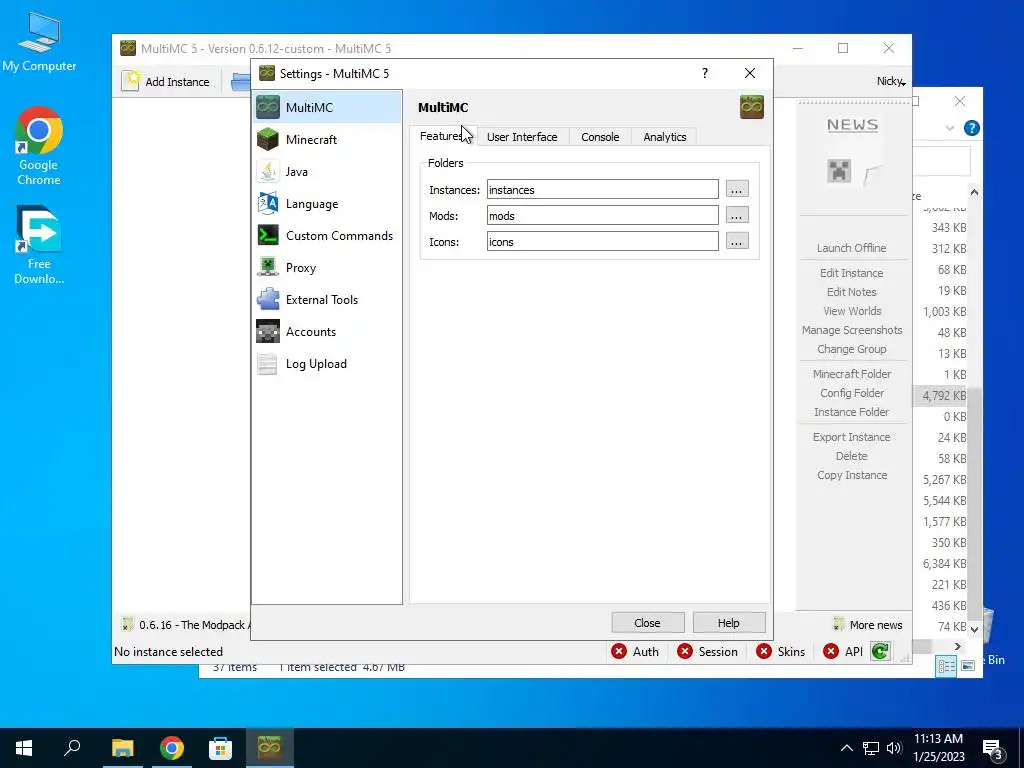Viewport: 1024px width, 768px height.
Task: Open Language settings page
Action: click(327, 203)
